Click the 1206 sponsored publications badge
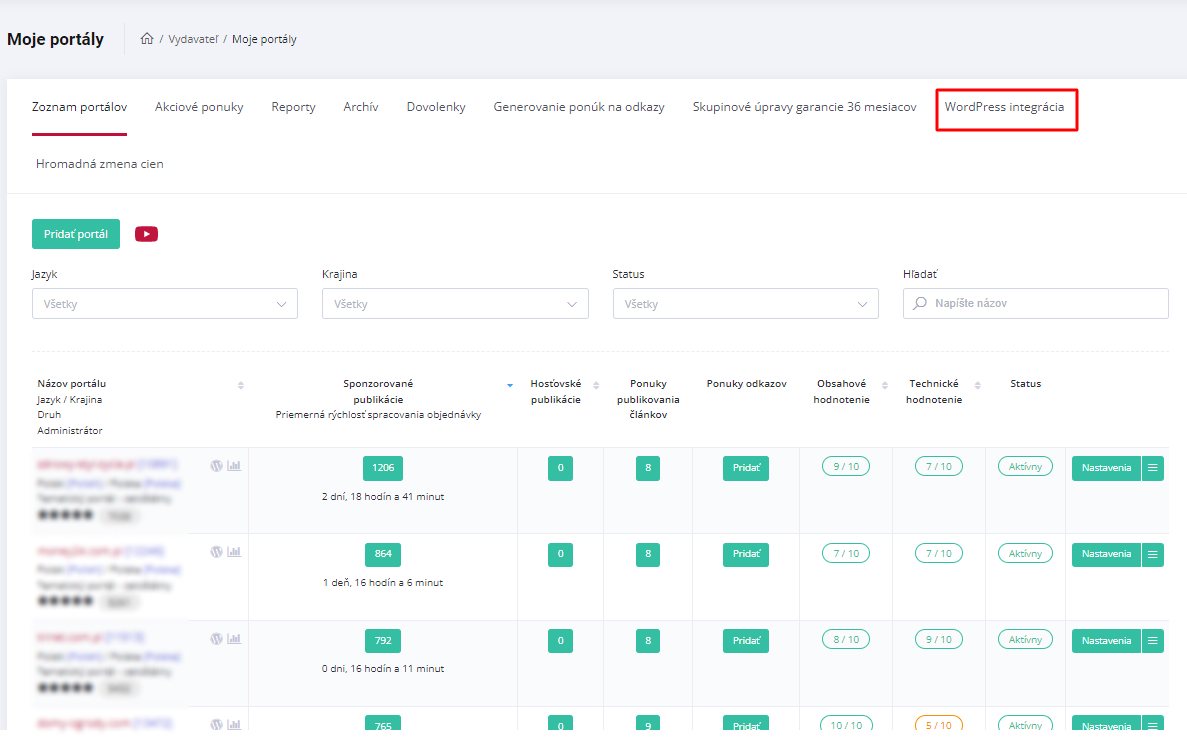Screen dimensions: 1187x742 click(383, 468)
